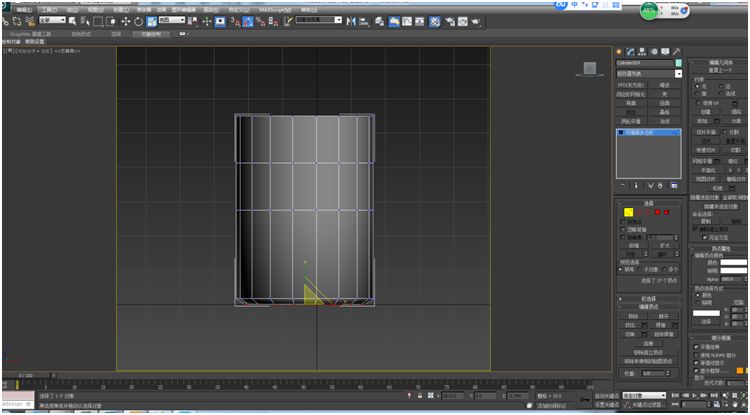This screenshot has width=750, height=415.
Task: Select the Link tool in main toolbar
Action: point(5,21)
